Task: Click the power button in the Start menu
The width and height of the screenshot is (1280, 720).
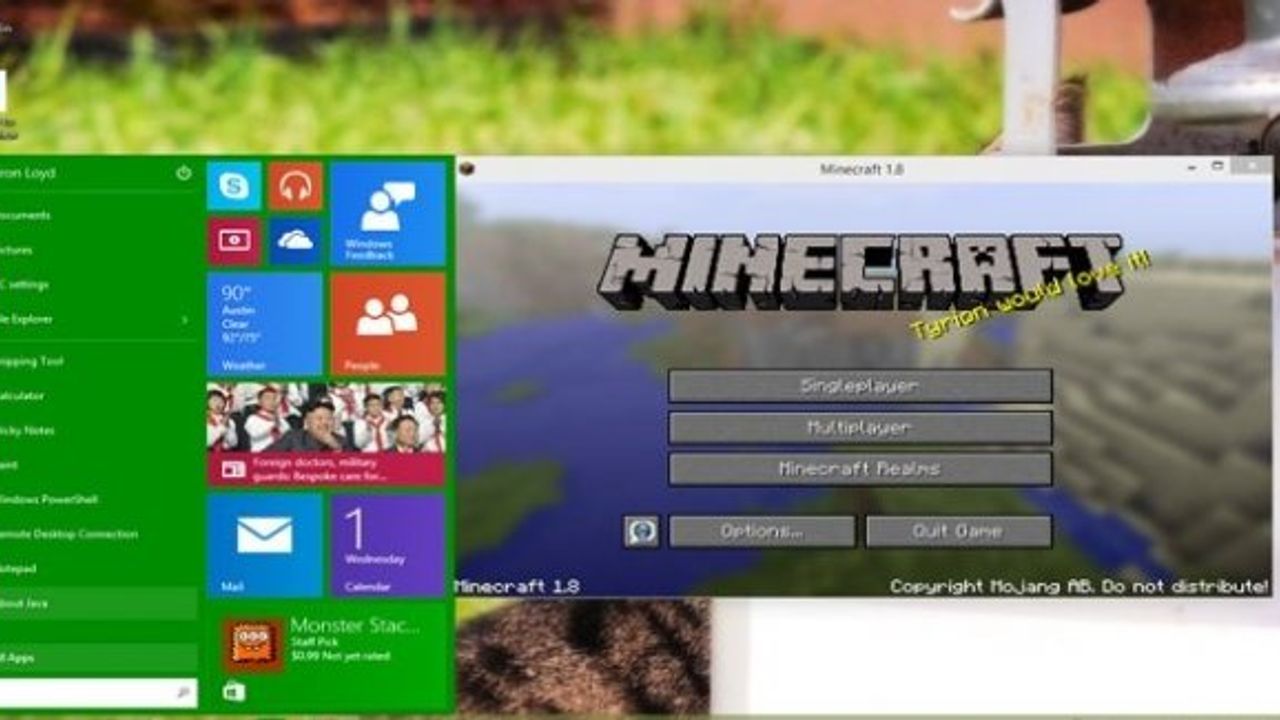Action: 183,170
